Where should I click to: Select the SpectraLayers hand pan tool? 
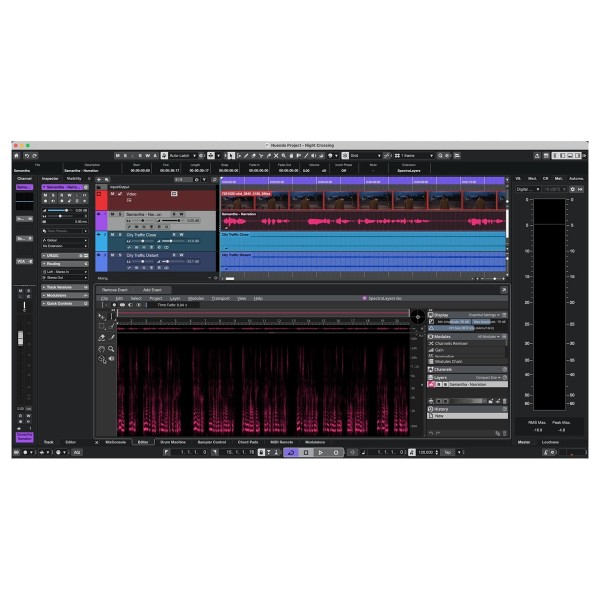pos(102,349)
